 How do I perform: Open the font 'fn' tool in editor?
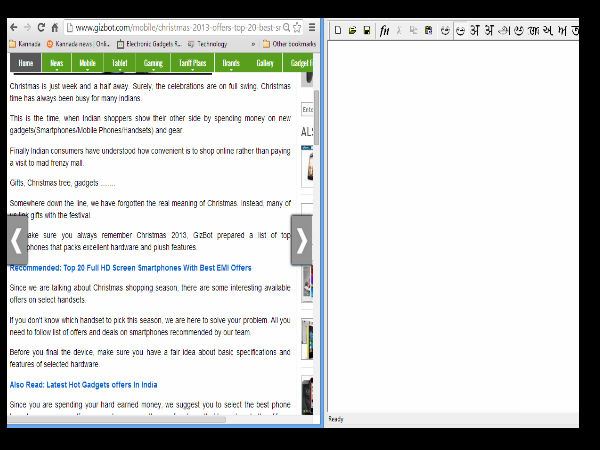click(384, 31)
